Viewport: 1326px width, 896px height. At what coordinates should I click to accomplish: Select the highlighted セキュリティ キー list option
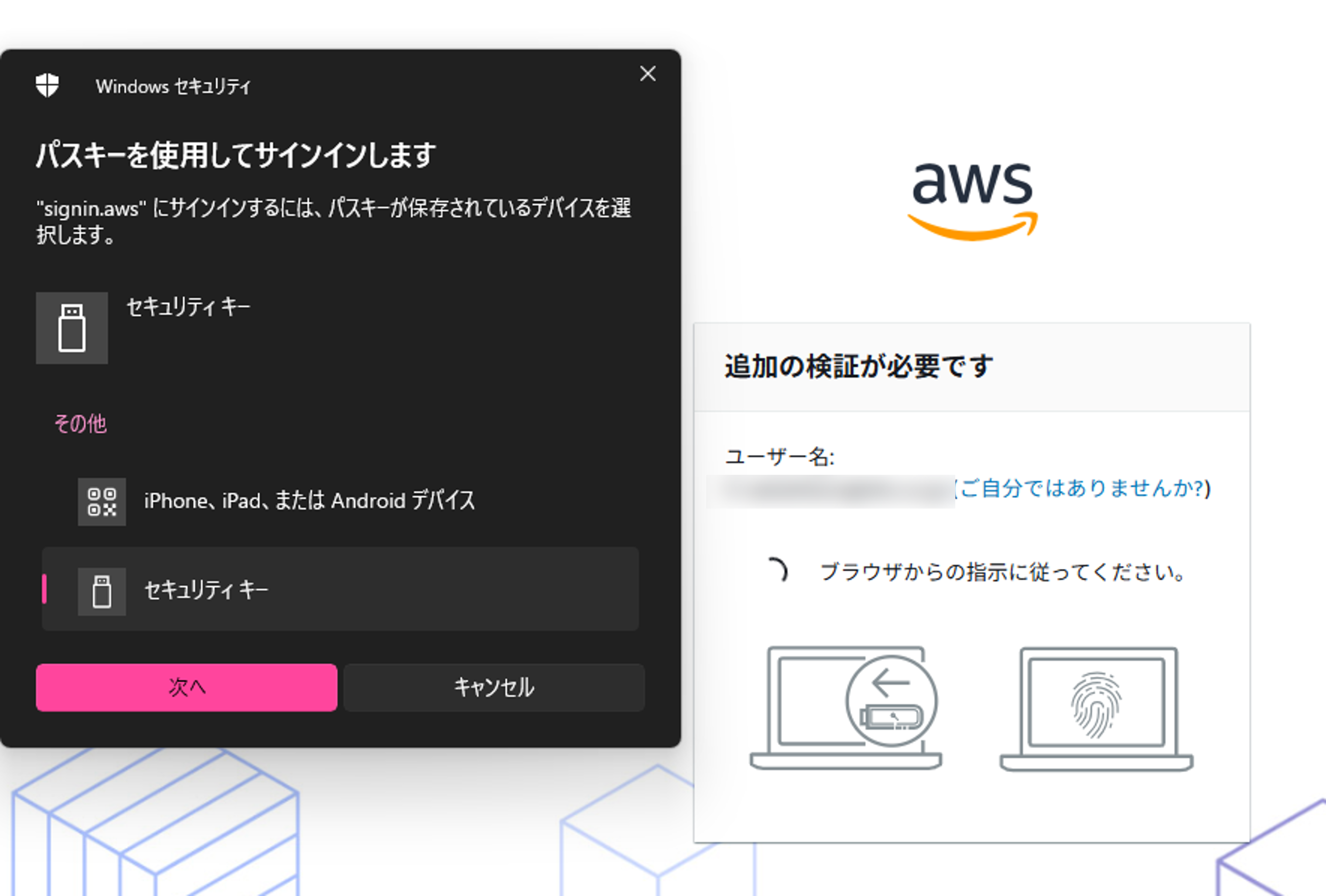340,589
